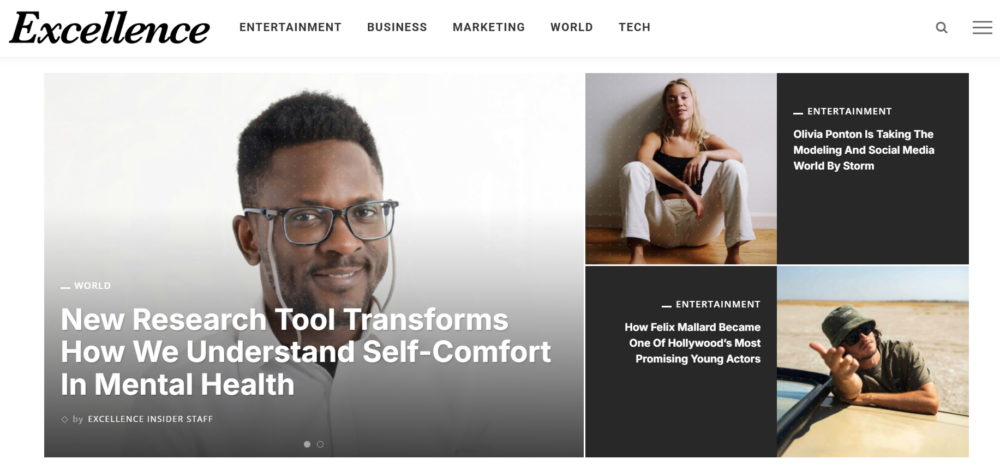The image size is (1000, 471).
Task: Open the Business nav menu item
Action: [397, 27]
